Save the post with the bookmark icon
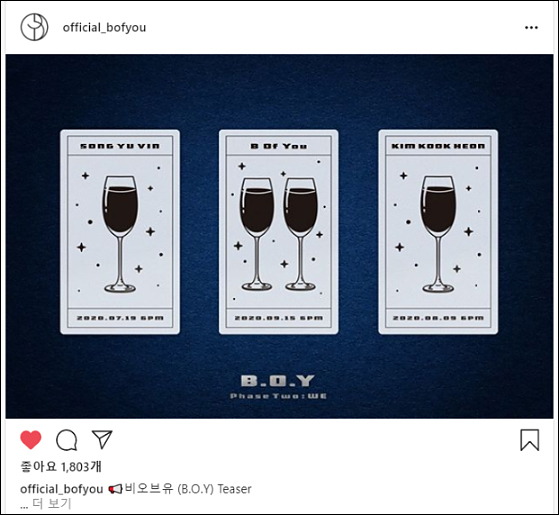This screenshot has width=559, height=515. coord(529,440)
